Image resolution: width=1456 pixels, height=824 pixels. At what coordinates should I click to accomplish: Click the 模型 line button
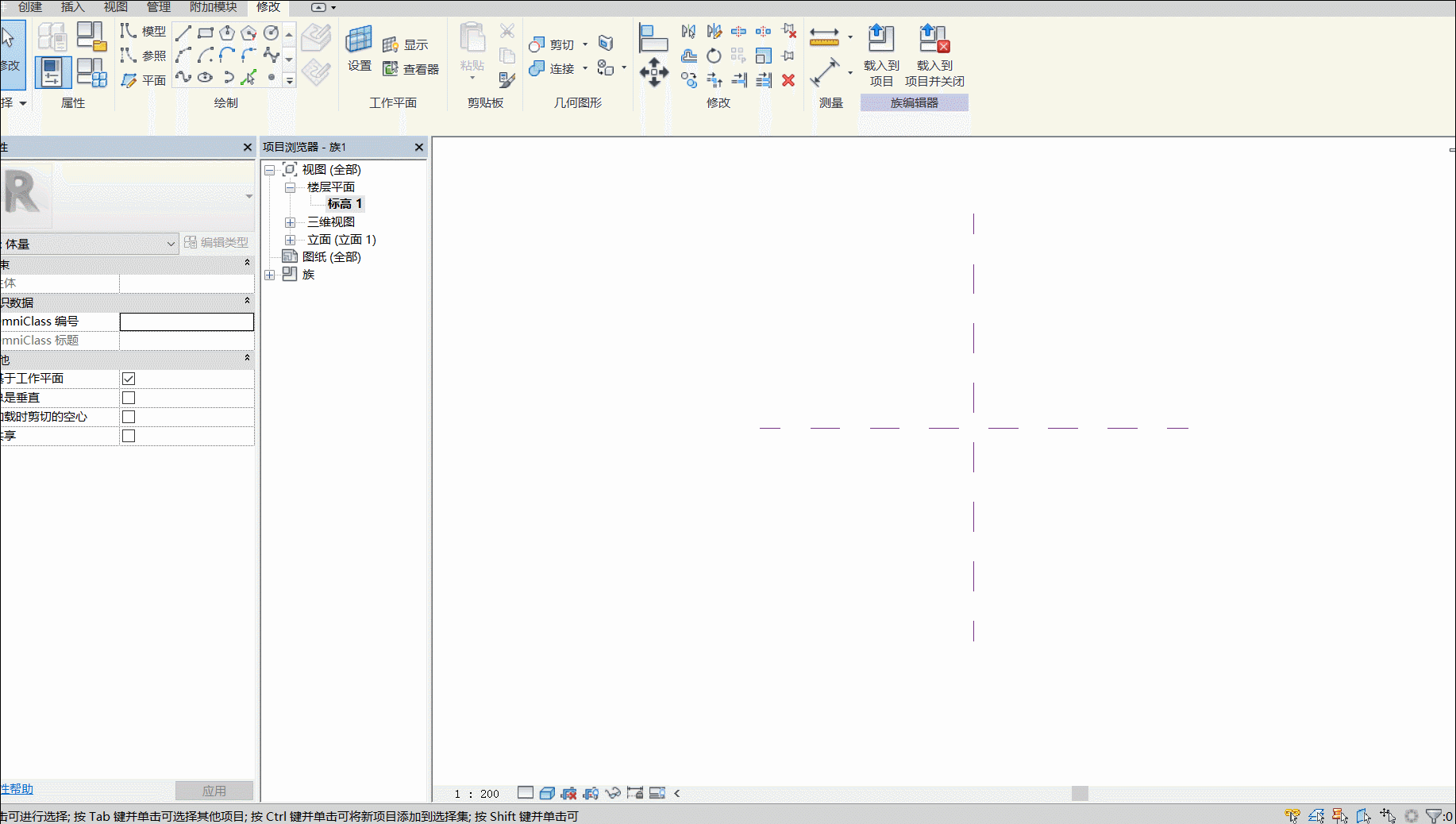(x=144, y=31)
